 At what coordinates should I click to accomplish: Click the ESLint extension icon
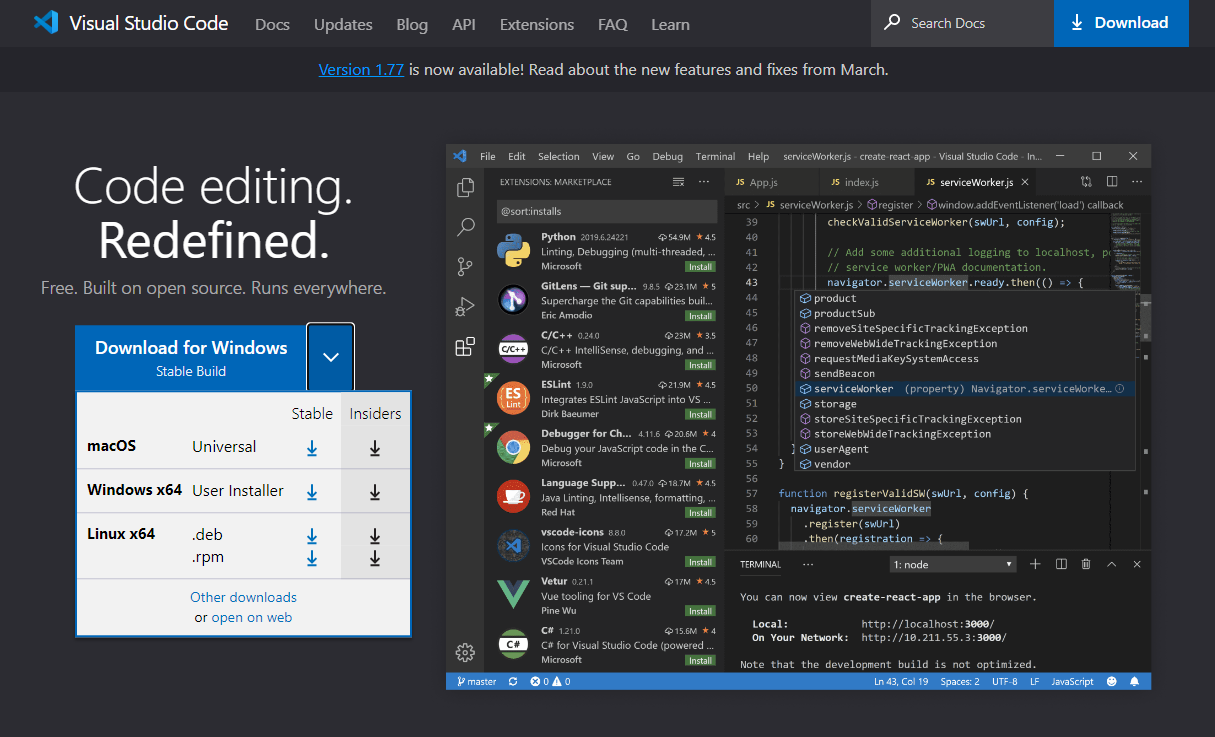pos(514,397)
